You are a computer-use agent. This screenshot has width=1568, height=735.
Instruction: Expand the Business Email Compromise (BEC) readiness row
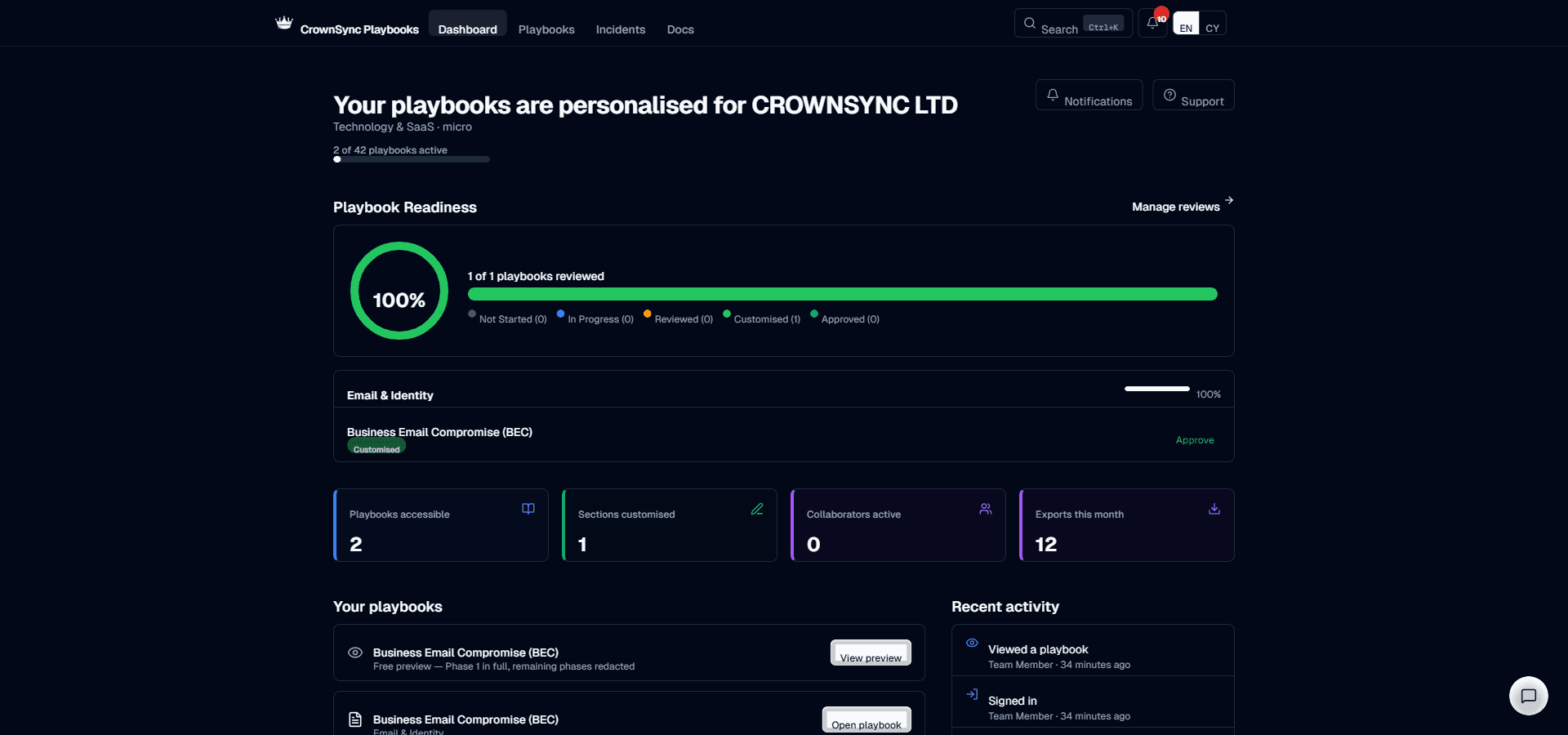click(784, 434)
